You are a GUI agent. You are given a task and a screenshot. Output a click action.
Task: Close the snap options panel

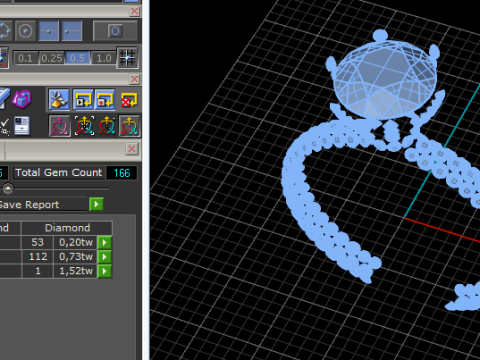(x=134, y=79)
